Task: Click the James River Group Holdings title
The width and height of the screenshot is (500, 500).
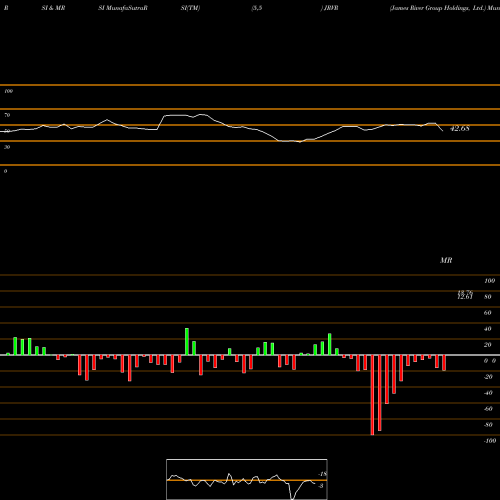Action: tap(437, 8)
